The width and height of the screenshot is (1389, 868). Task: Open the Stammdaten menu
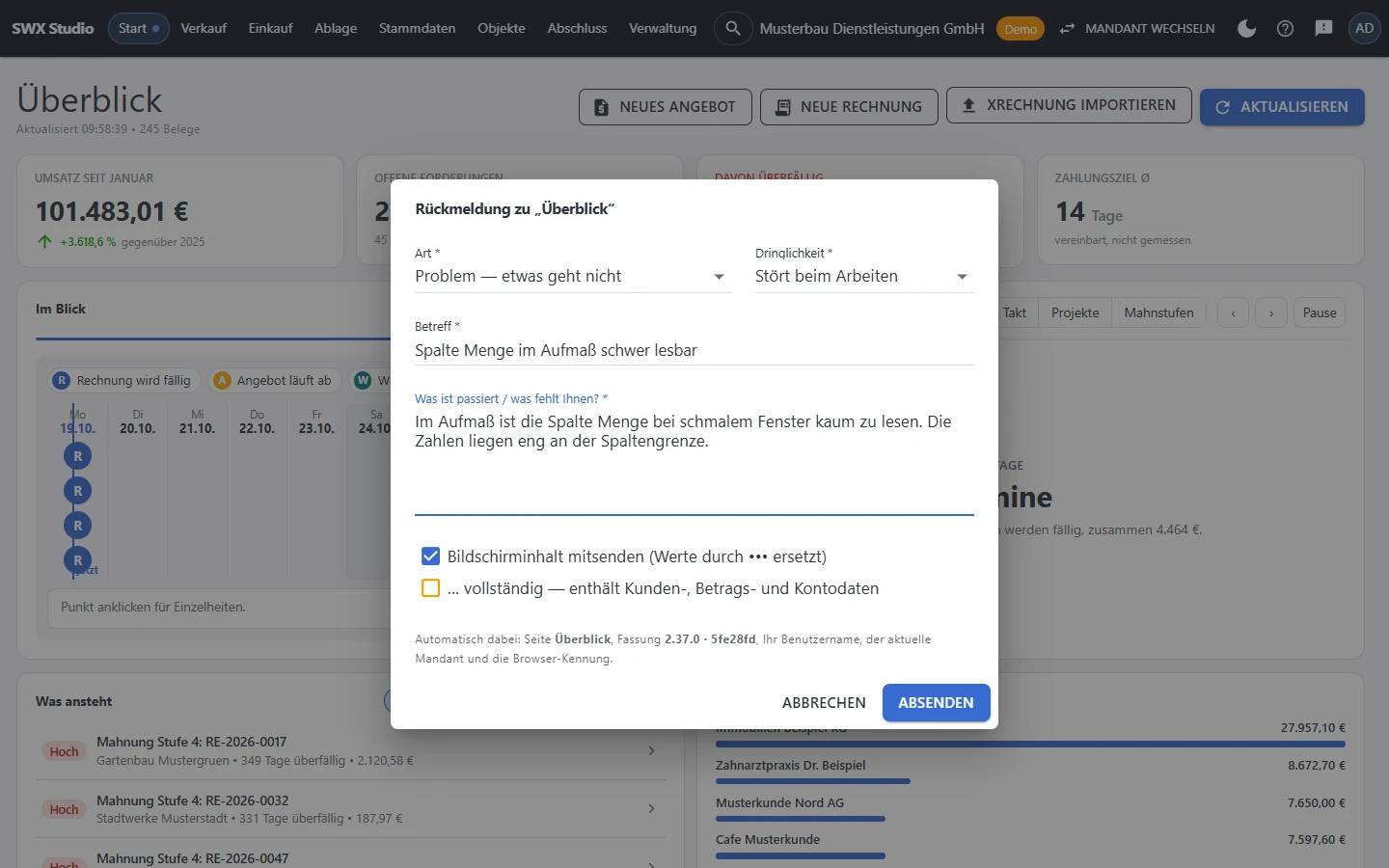[x=417, y=28]
